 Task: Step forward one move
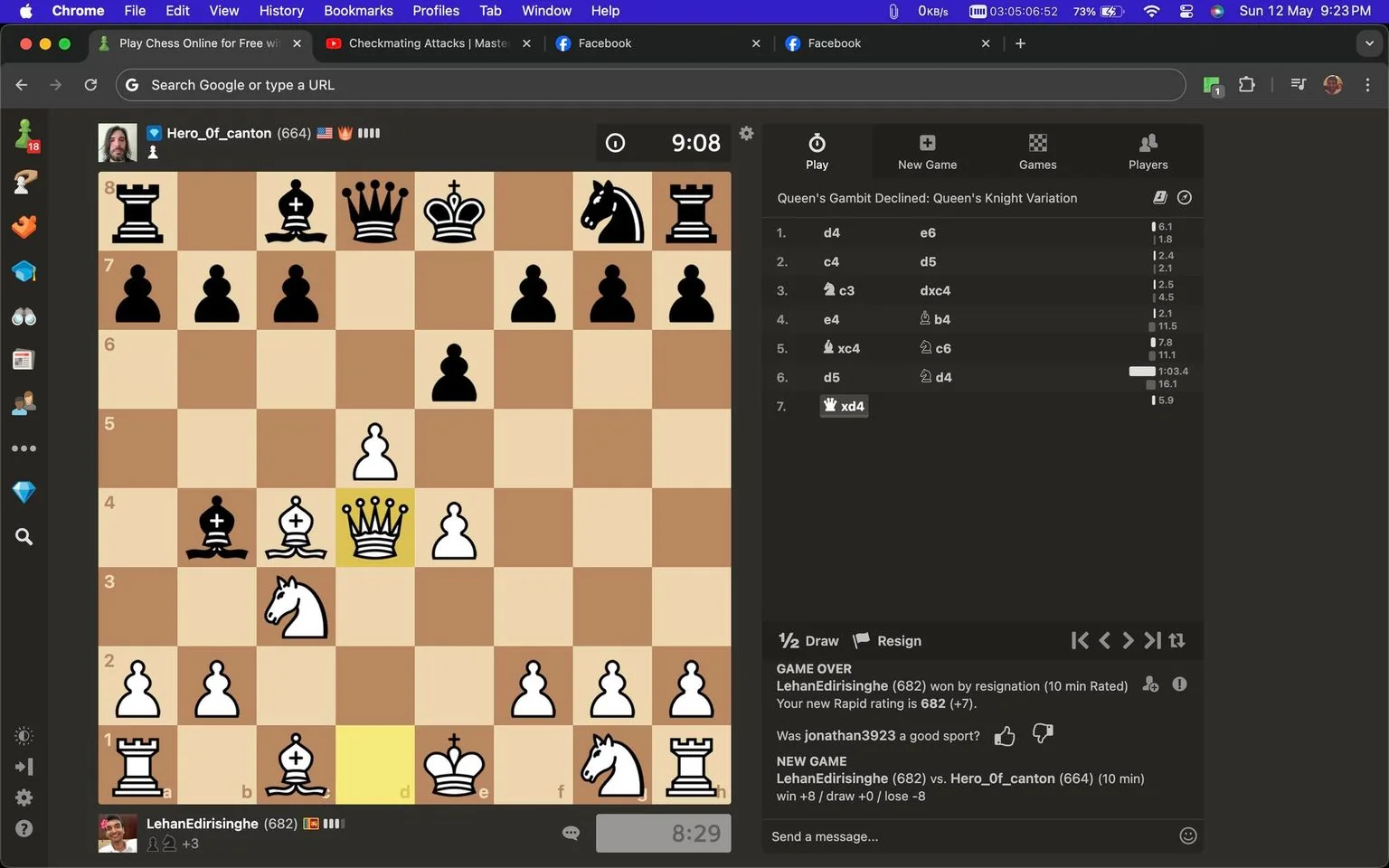point(1128,640)
